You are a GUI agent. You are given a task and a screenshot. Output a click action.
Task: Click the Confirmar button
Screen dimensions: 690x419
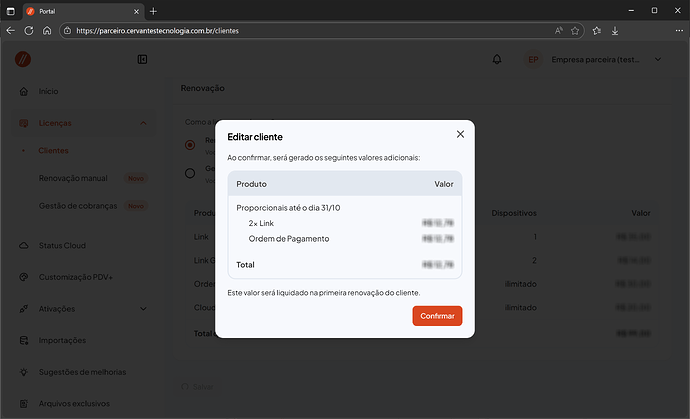point(437,316)
